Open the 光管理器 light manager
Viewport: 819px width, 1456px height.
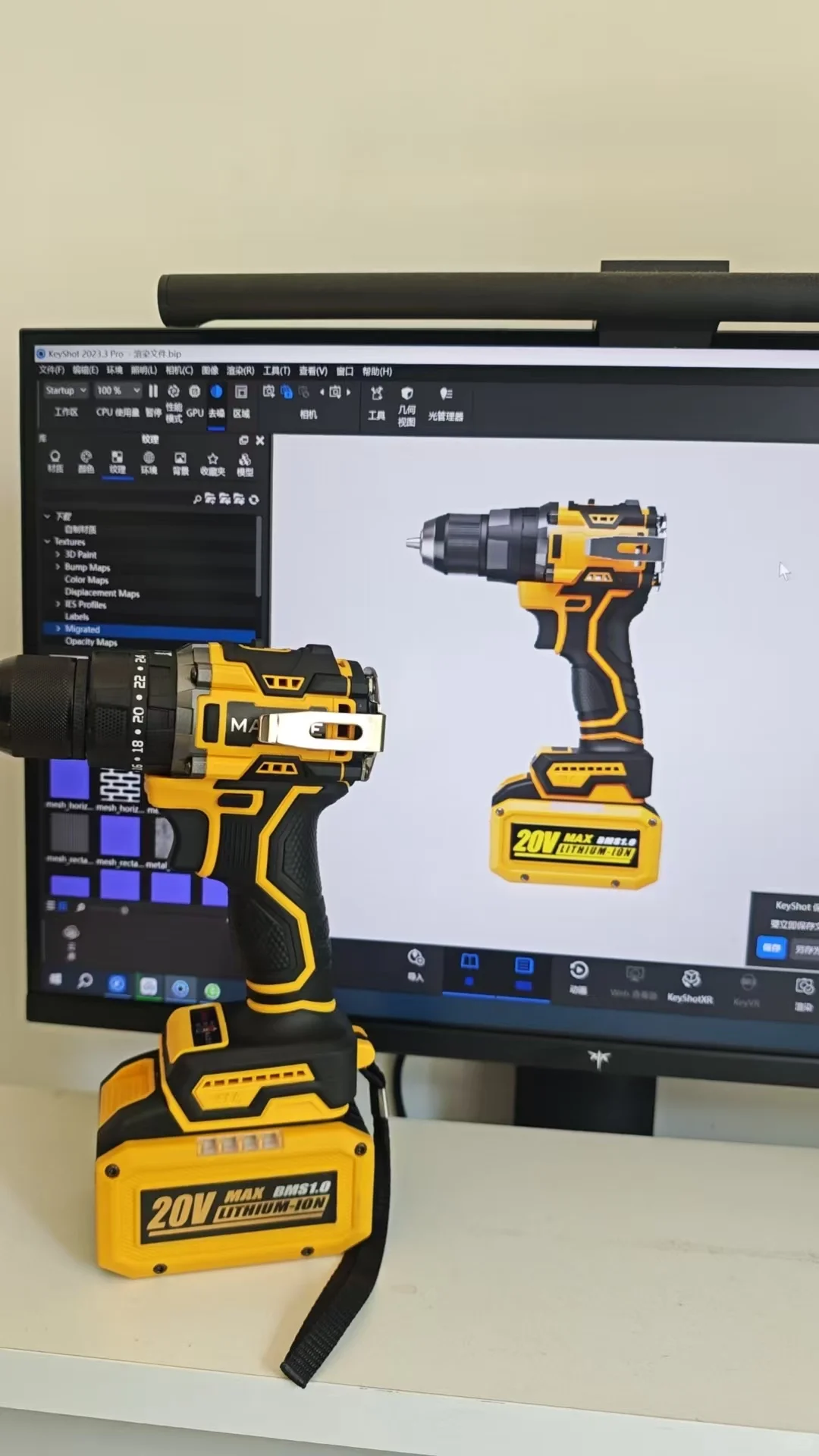446,404
